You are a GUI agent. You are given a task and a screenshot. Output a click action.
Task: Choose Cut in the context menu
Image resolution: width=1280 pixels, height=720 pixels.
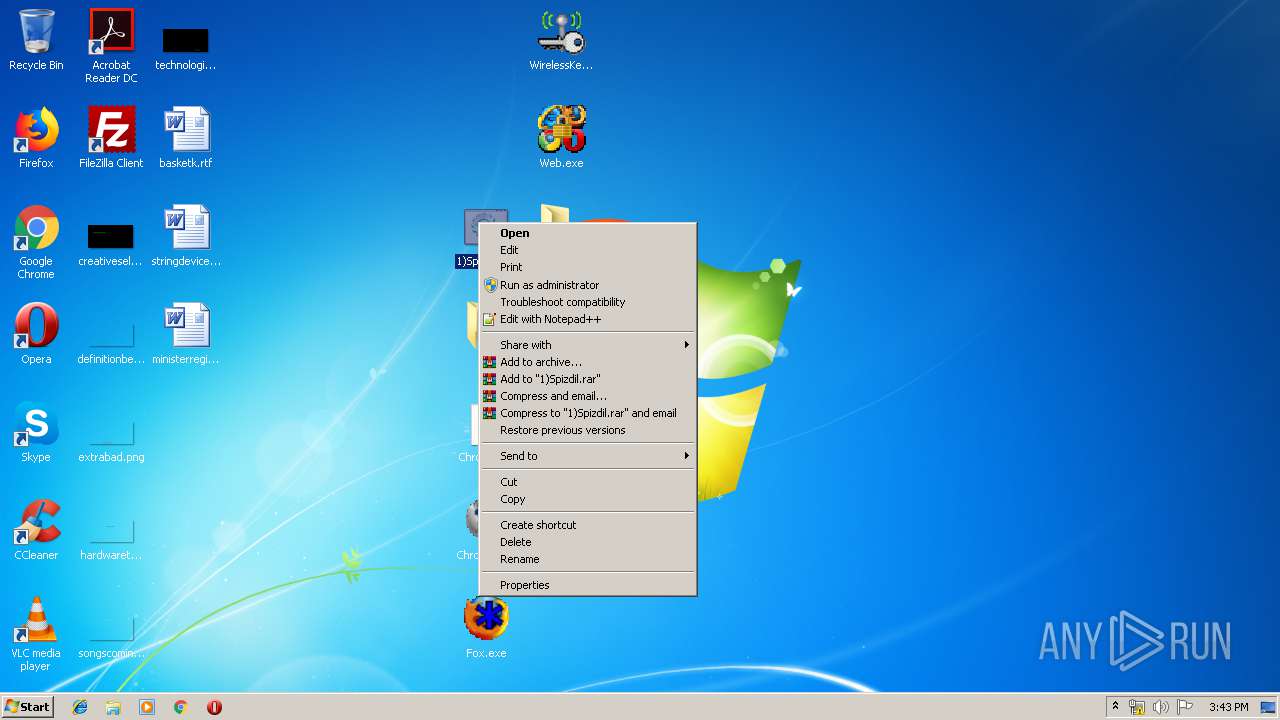(x=588, y=482)
